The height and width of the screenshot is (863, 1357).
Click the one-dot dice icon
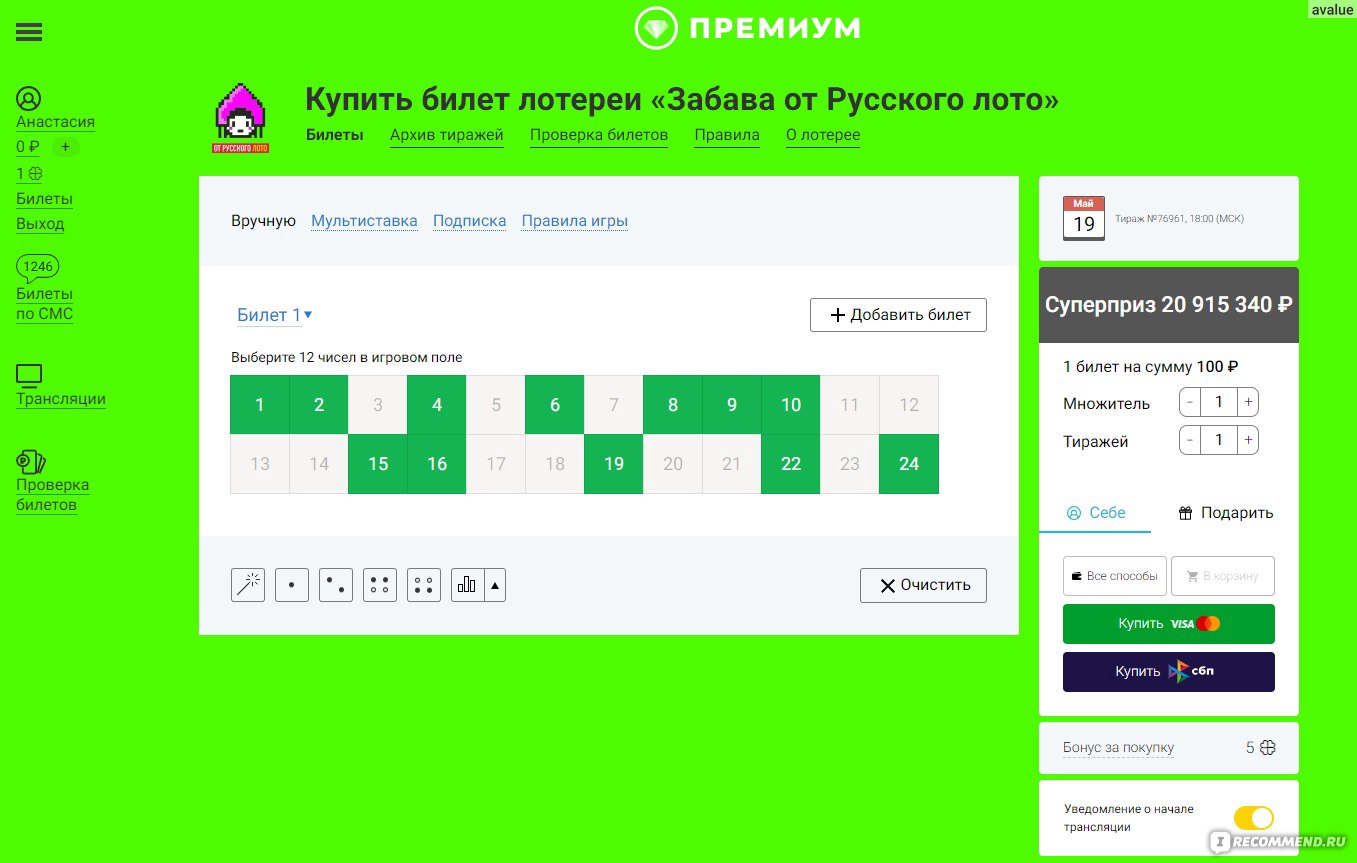click(x=292, y=585)
